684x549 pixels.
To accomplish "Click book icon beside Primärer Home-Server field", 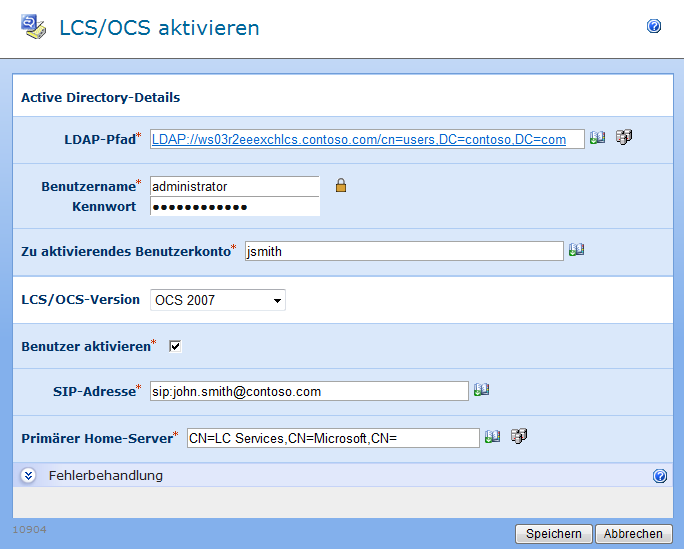I will pos(492,436).
